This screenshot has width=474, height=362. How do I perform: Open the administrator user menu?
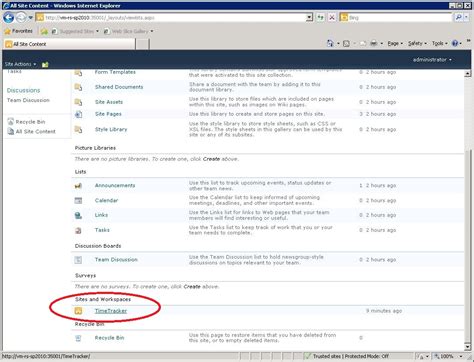tap(432, 60)
